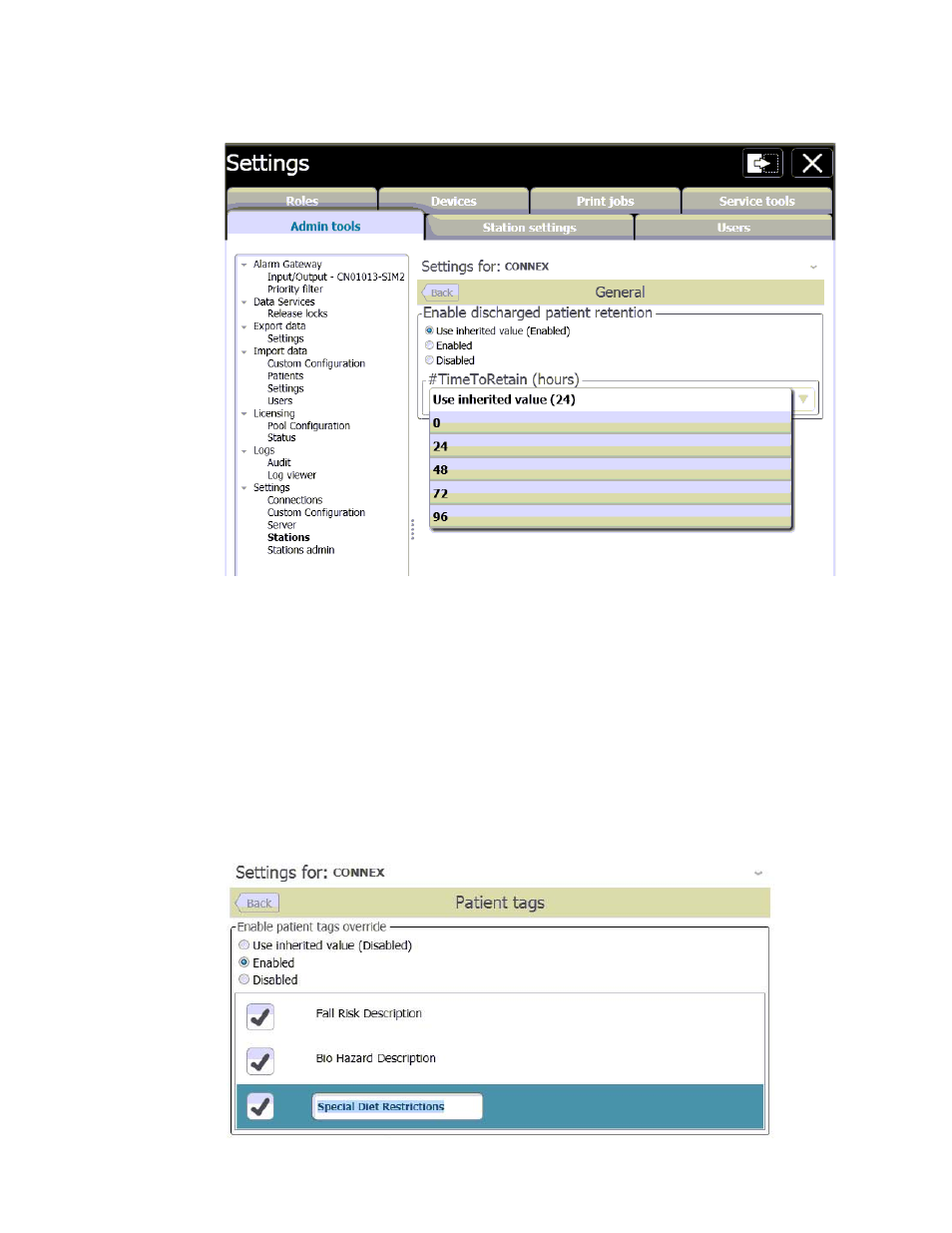Collapse the Licensing tree node arrow
Image resolution: width=952 pixels, height=1233 pixels.
pos(243,413)
